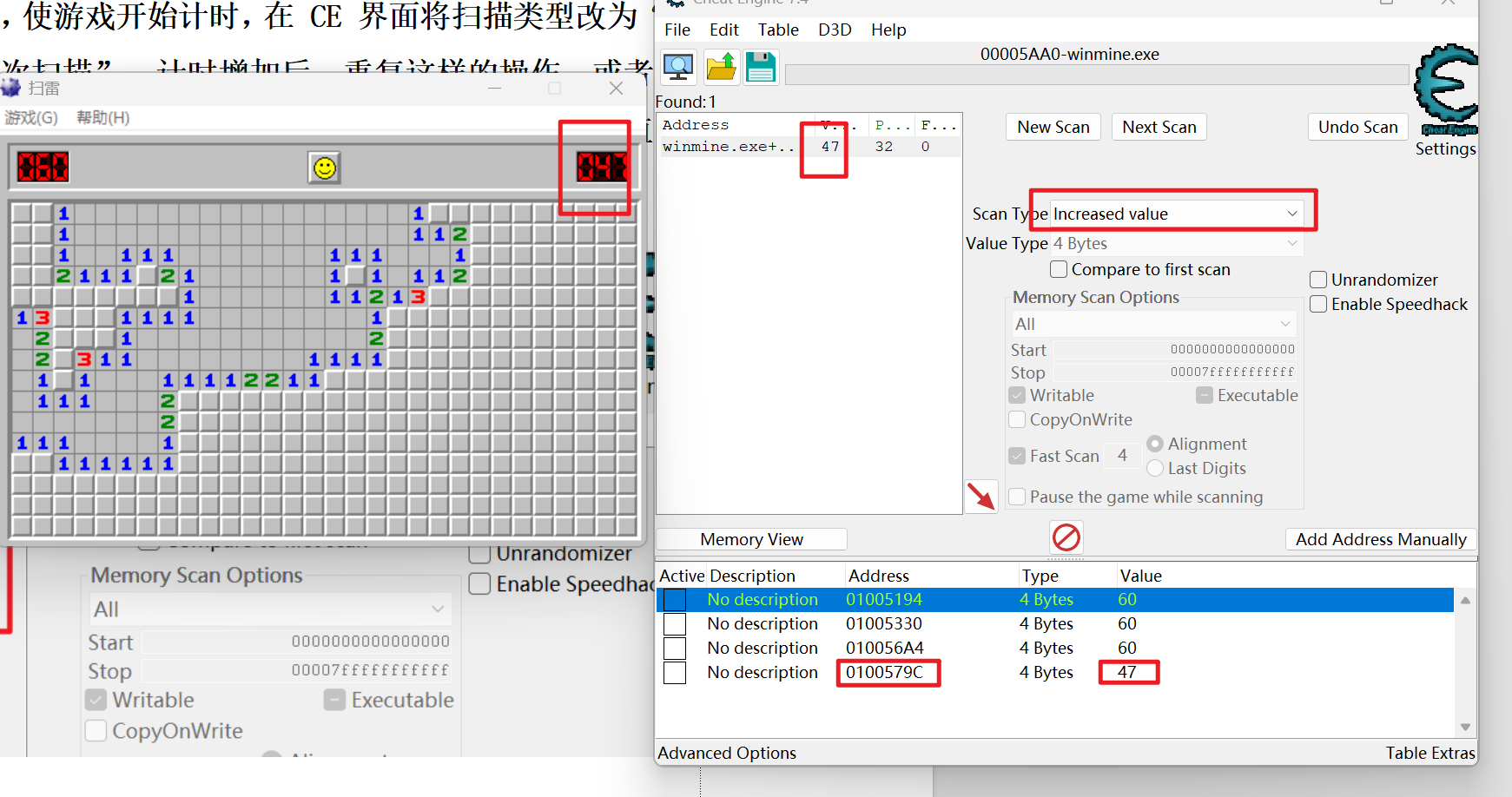Screen dimensions: 1512x797
Task: Open the Scan Type dropdown showing Increased value
Action: [1176, 214]
